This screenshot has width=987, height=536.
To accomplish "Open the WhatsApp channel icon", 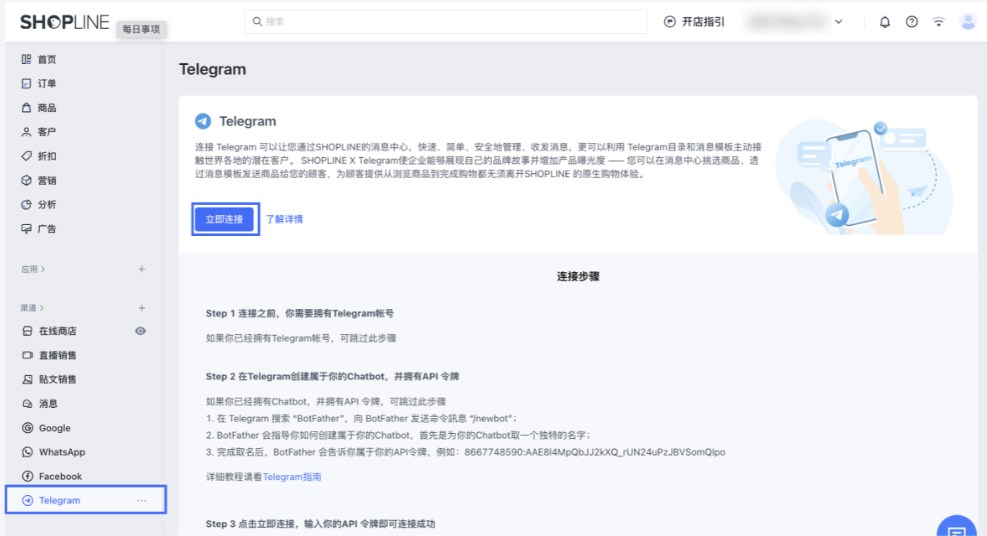I will tap(27, 452).
